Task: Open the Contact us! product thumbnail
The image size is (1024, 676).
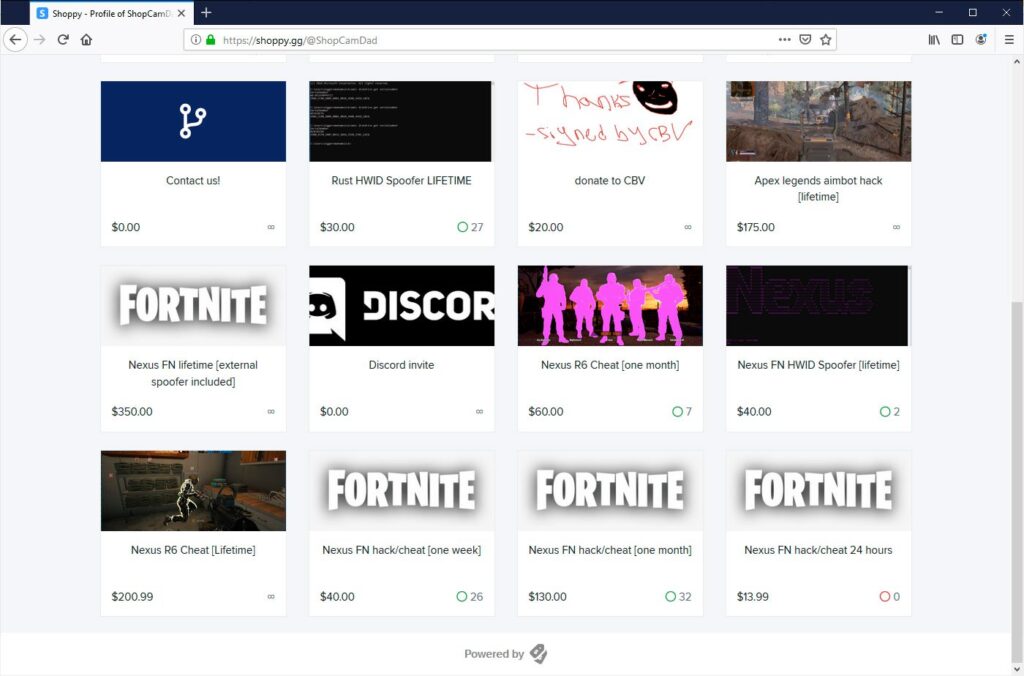Action: tap(193, 121)
